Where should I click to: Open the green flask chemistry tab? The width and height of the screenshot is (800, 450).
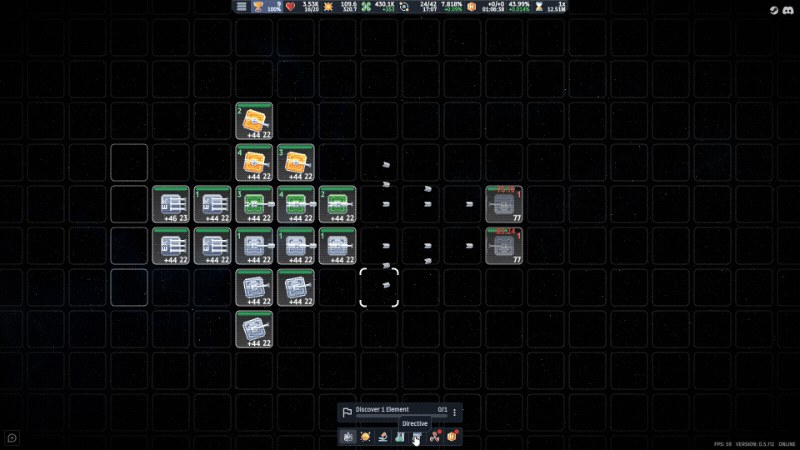pos(400,437)
